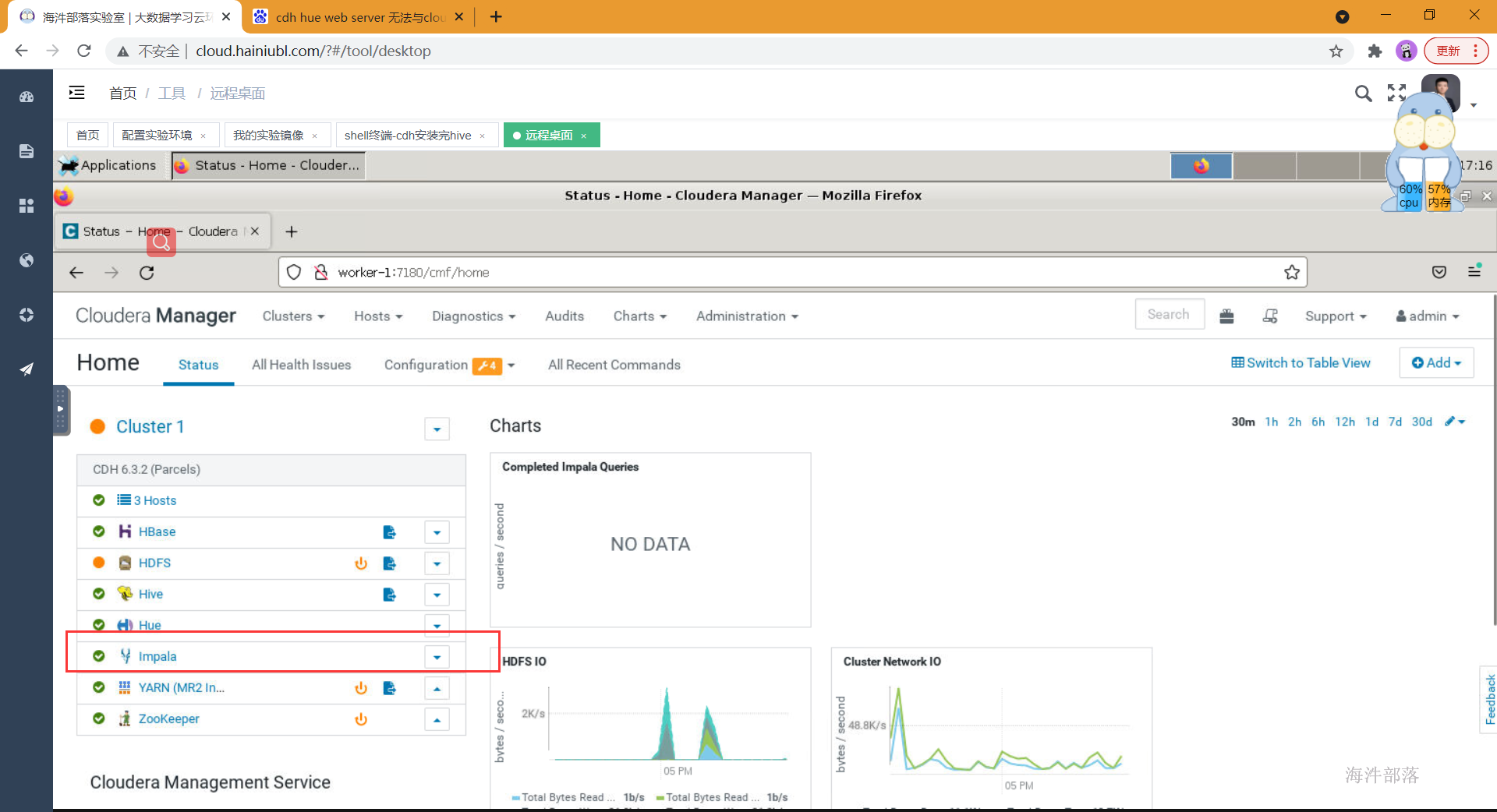
Task: Open the Administration menu
Action: 747,316
